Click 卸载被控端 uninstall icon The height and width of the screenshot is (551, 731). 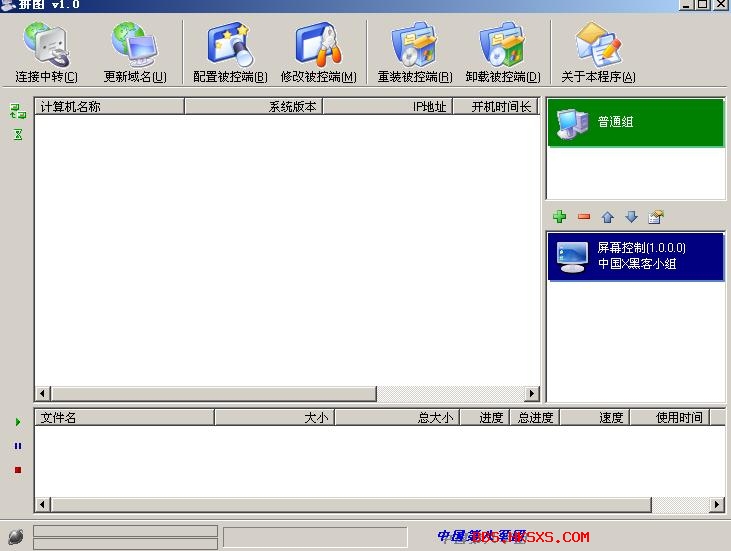502,53
